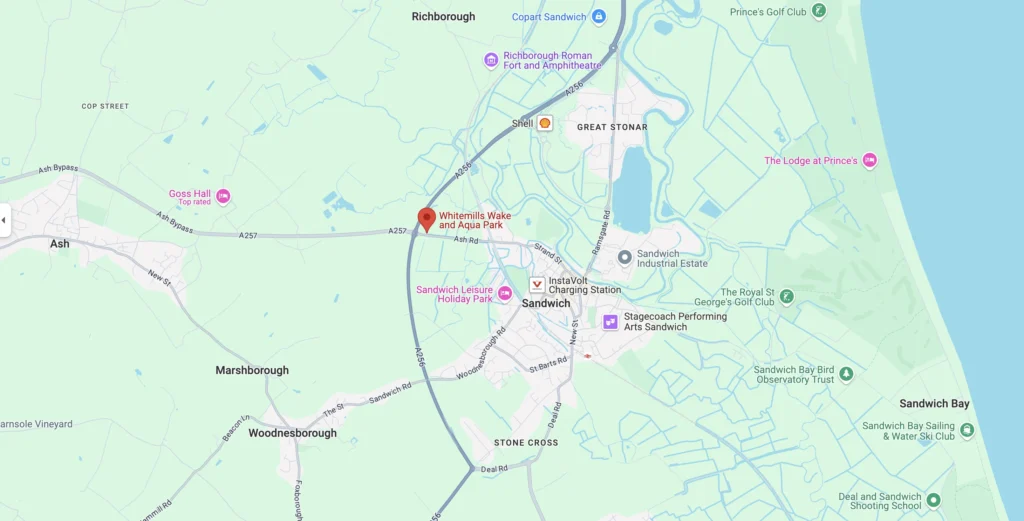Select the Sandwich town name label

coord(546,304)
